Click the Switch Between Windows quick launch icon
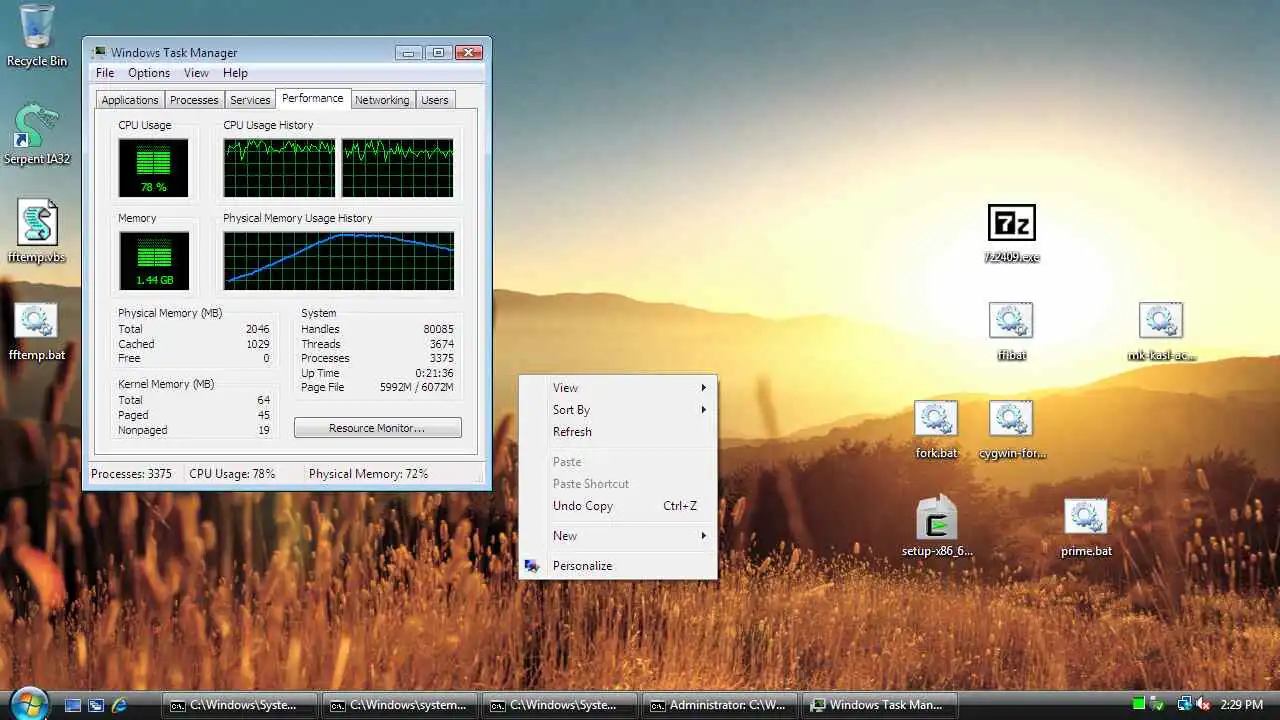The width and height of the screenshot is (1280, 720). pyautogui.click(x=96, y=705)
